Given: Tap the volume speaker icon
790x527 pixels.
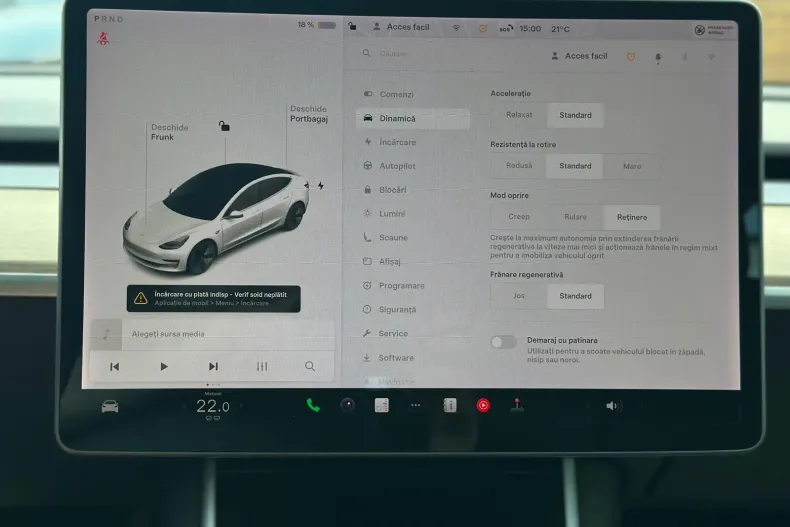Looking at the screenshot, I should coord(613,406).
